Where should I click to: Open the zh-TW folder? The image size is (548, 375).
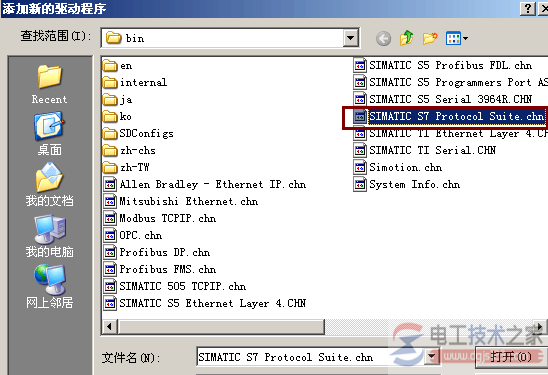tap(126, 167)
